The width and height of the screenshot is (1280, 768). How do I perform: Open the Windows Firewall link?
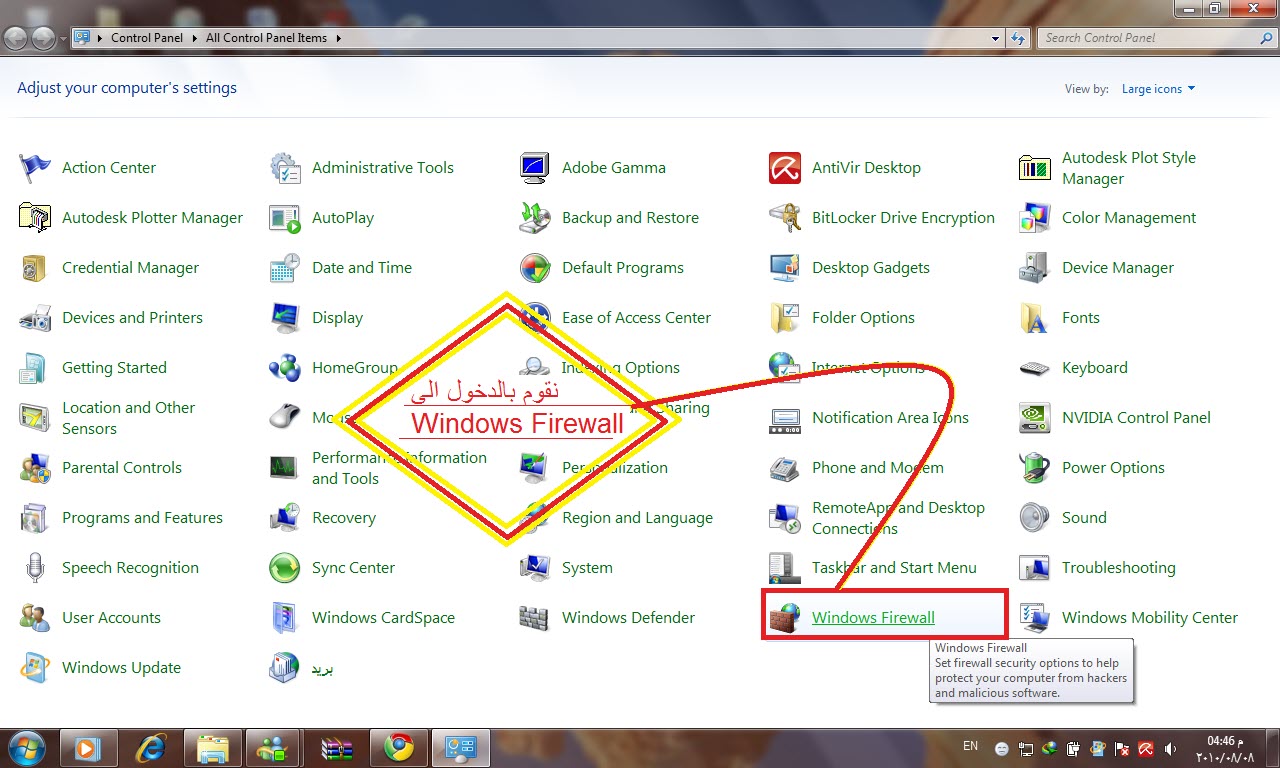[873, 618]
